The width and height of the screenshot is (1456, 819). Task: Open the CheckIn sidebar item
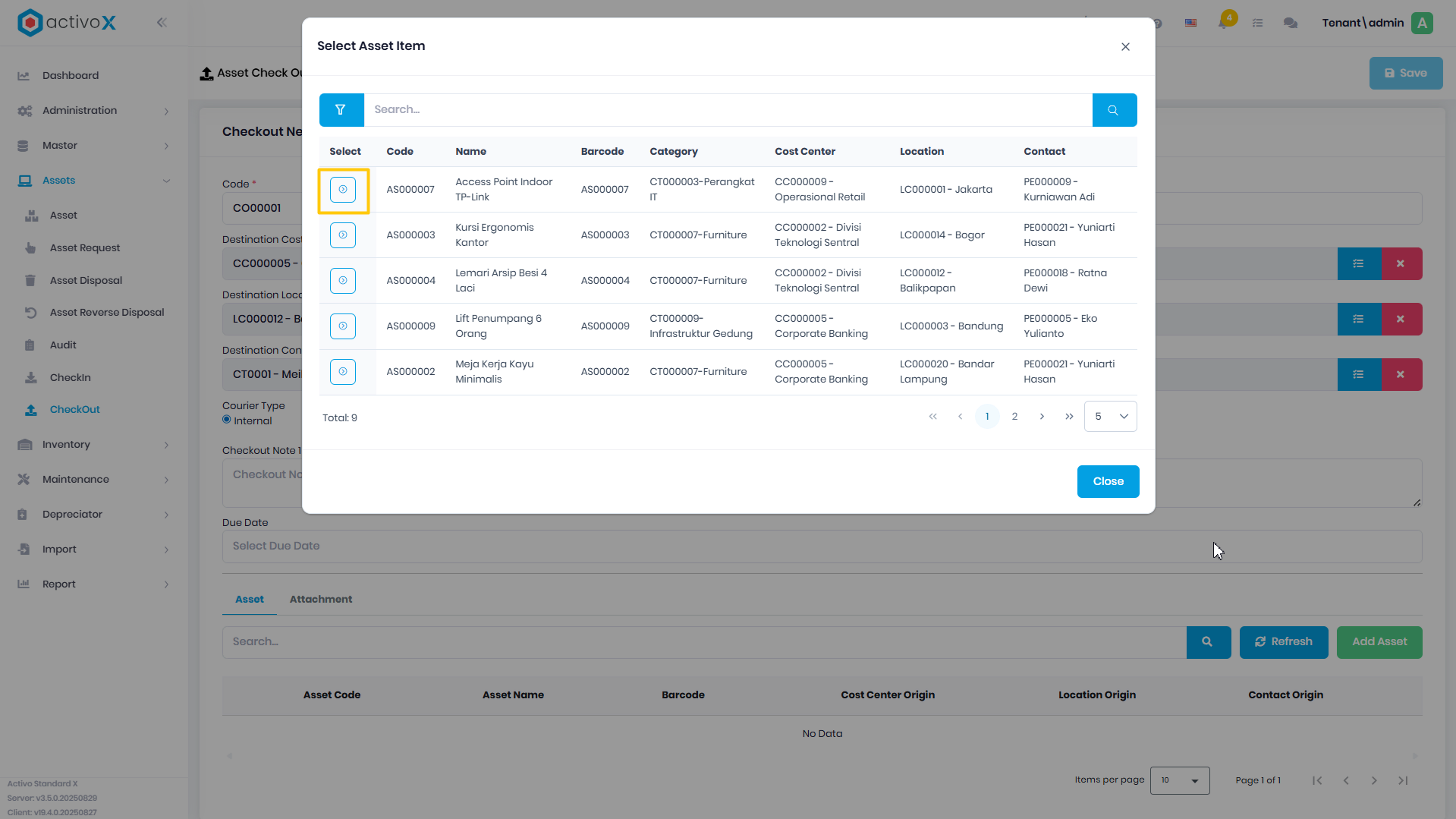point(70,377)
